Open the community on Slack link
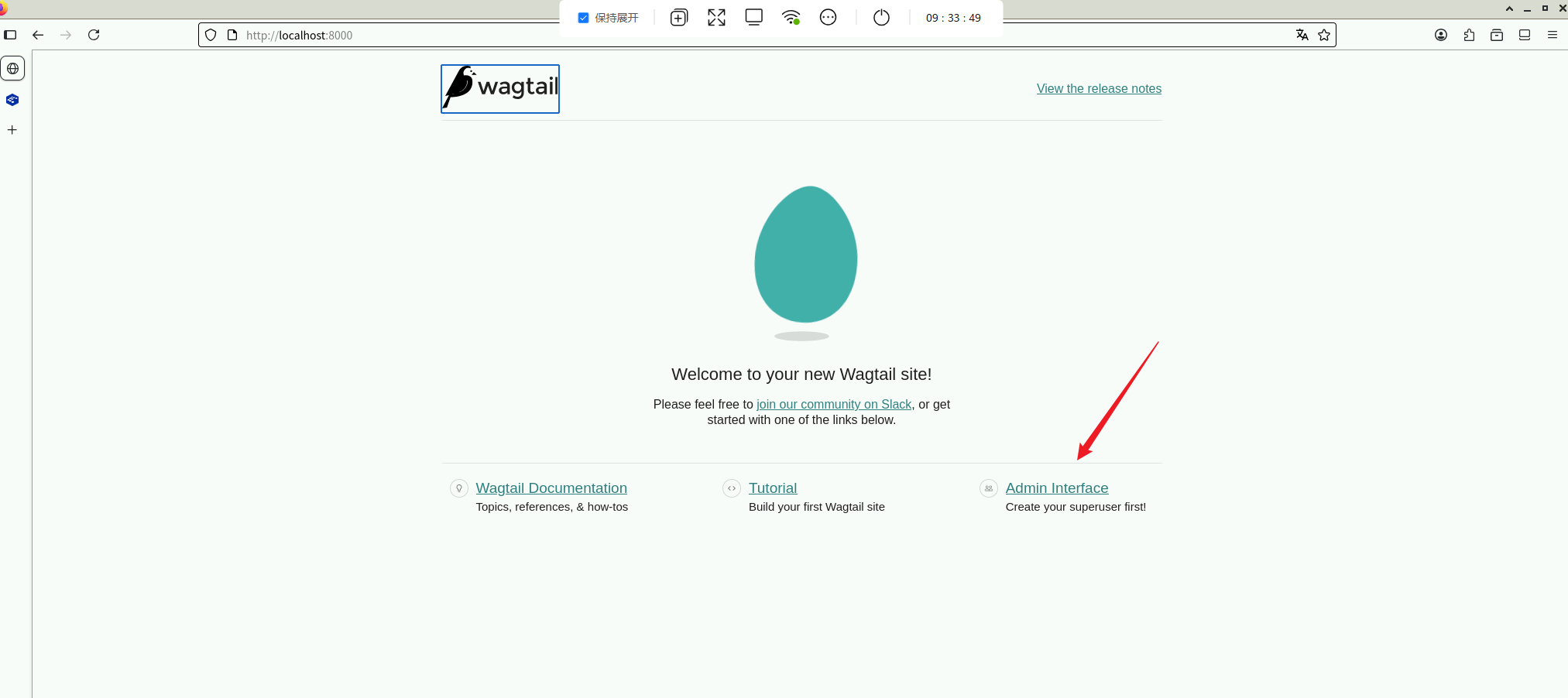 [834, 404]
